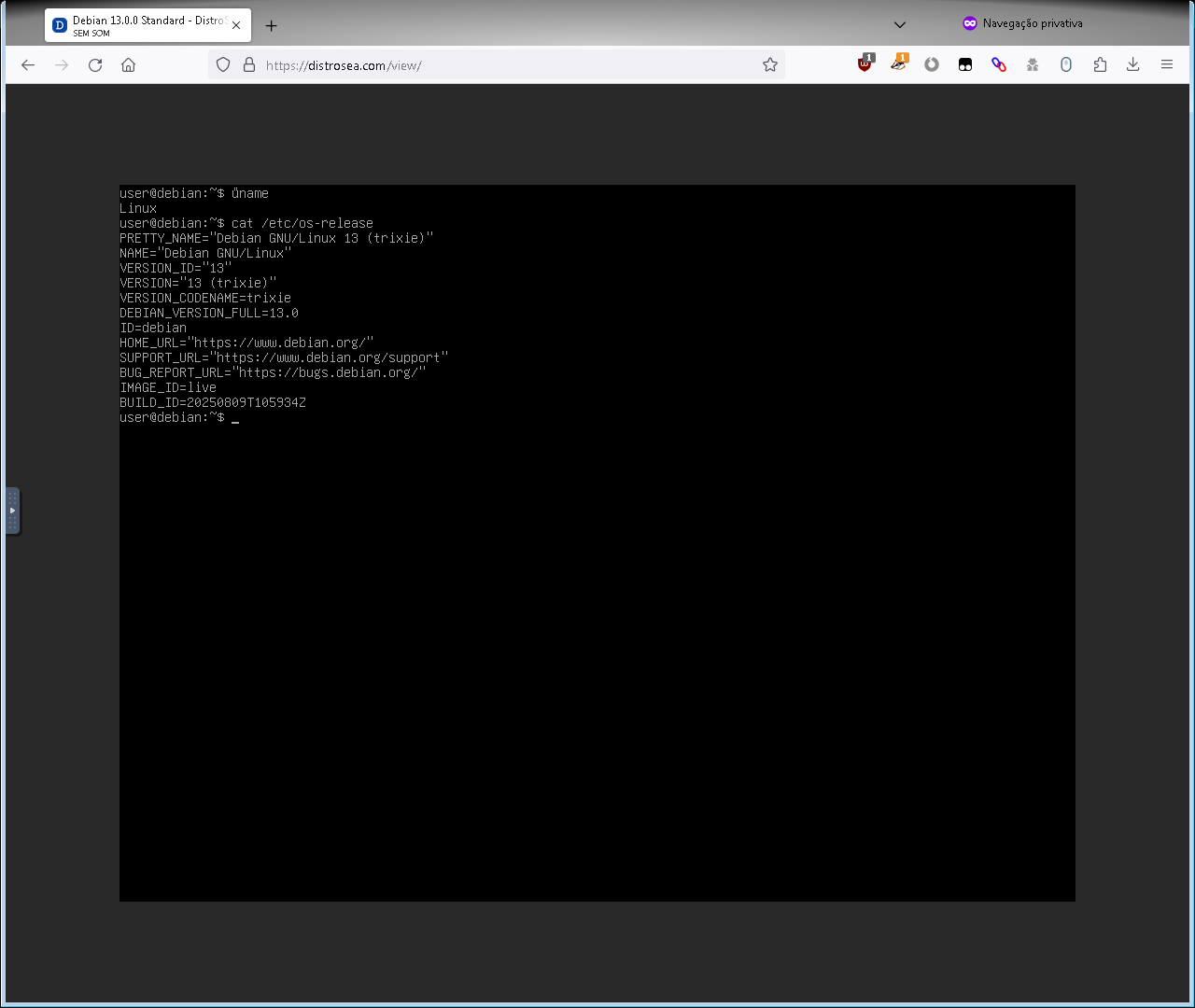Screen dimensions: 1195x1008
Task: Click the 'uname' command in terminal
Action: point(250,193)
